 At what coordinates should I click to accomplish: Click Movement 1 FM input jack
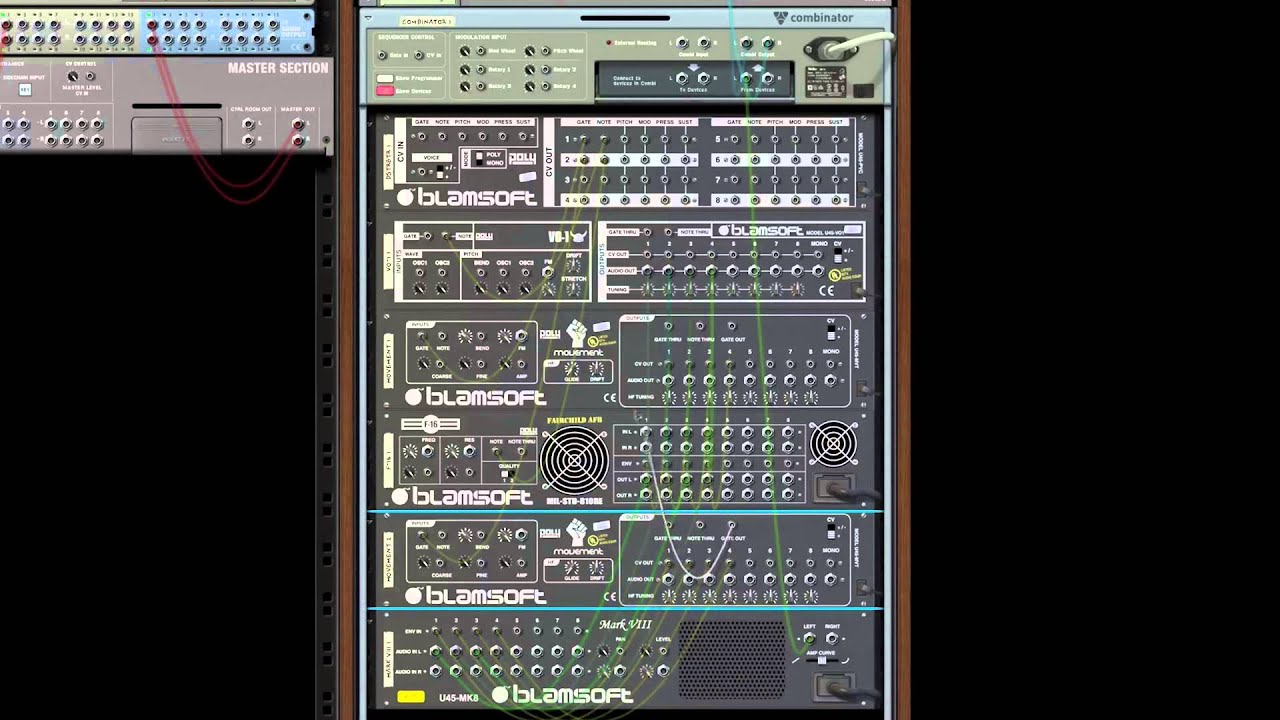[x=521, y=338]
